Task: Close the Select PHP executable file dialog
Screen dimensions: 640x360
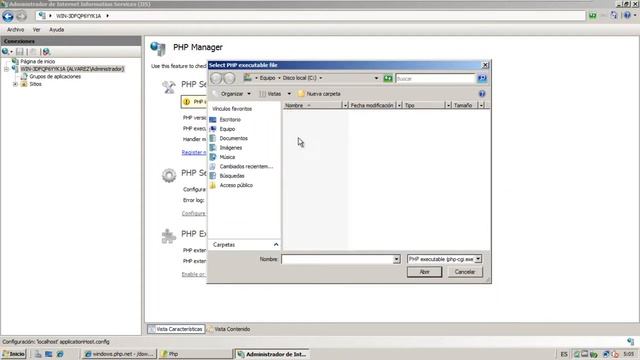Action: tap(485, 65)
